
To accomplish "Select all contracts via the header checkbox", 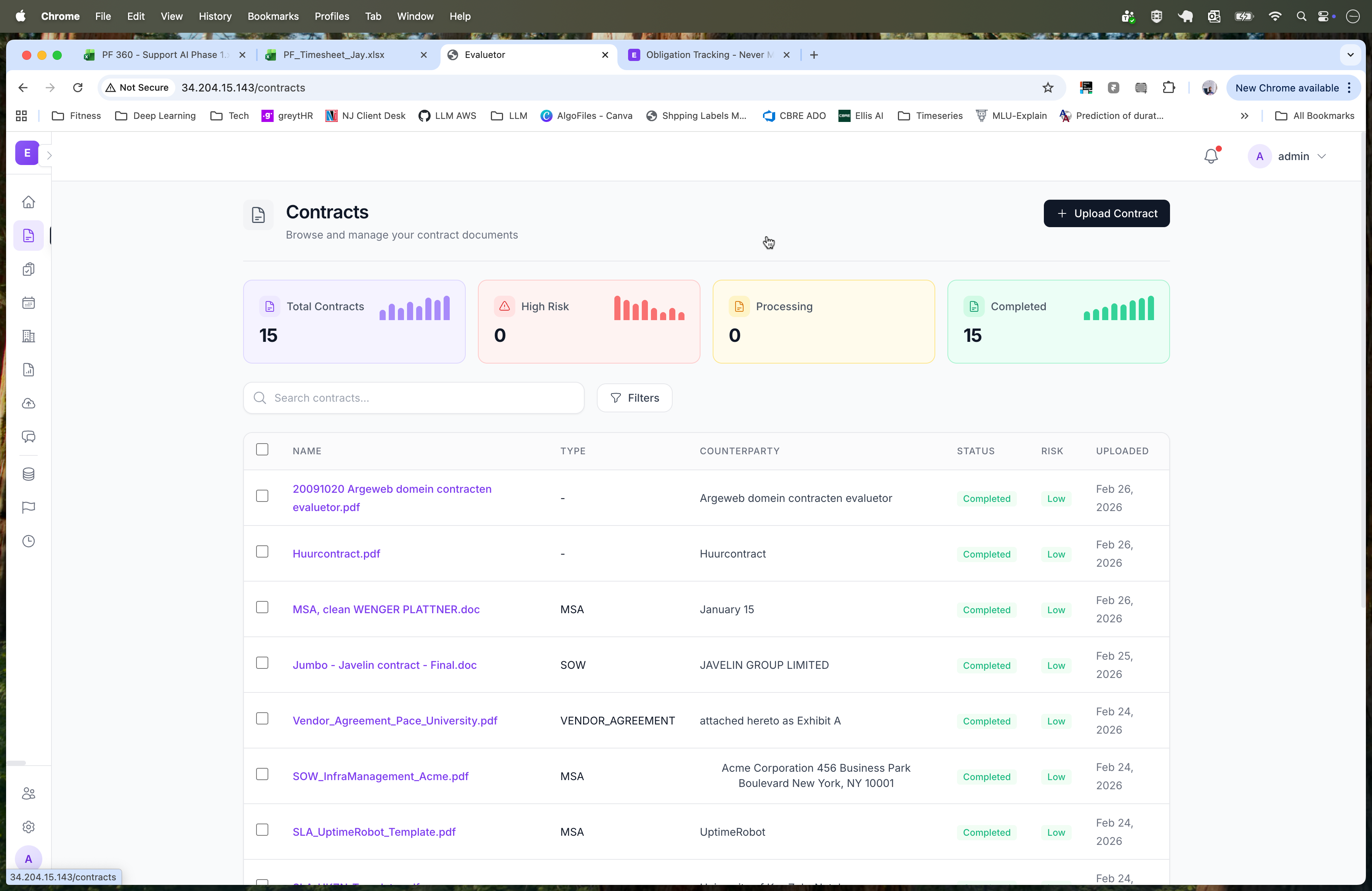I will coord(262,450).
